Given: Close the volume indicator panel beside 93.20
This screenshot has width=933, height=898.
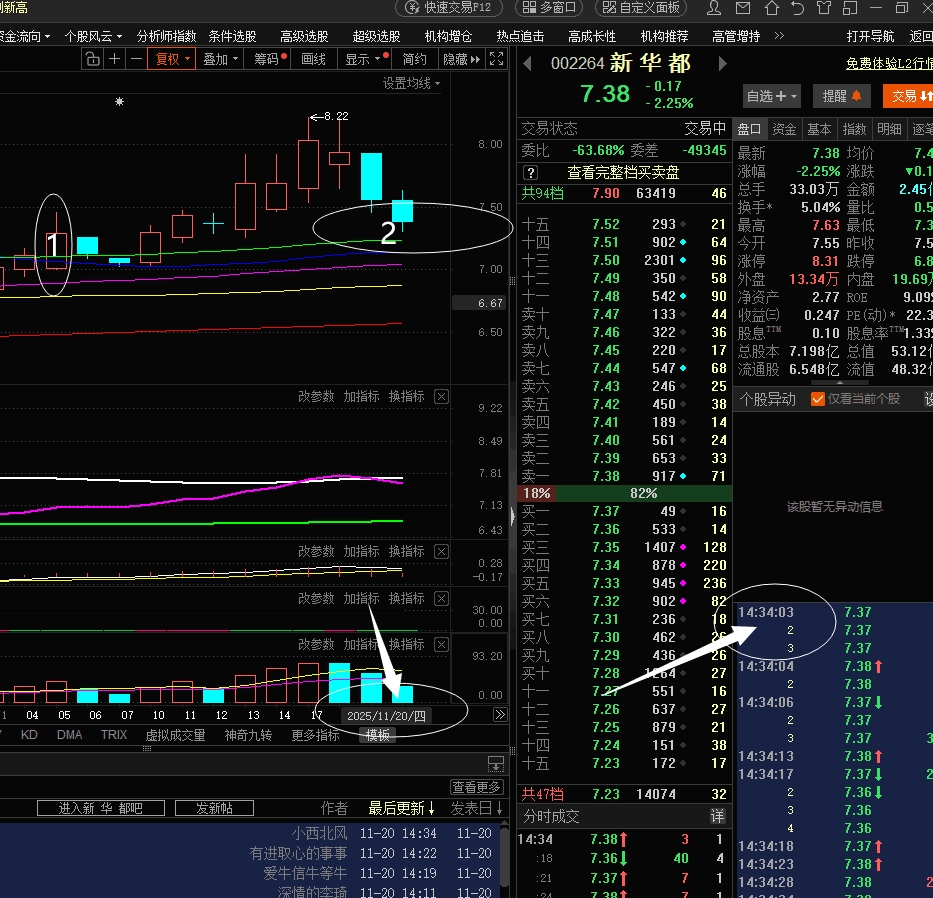Looking at the screenshot, I should click(x=442, y=644).
